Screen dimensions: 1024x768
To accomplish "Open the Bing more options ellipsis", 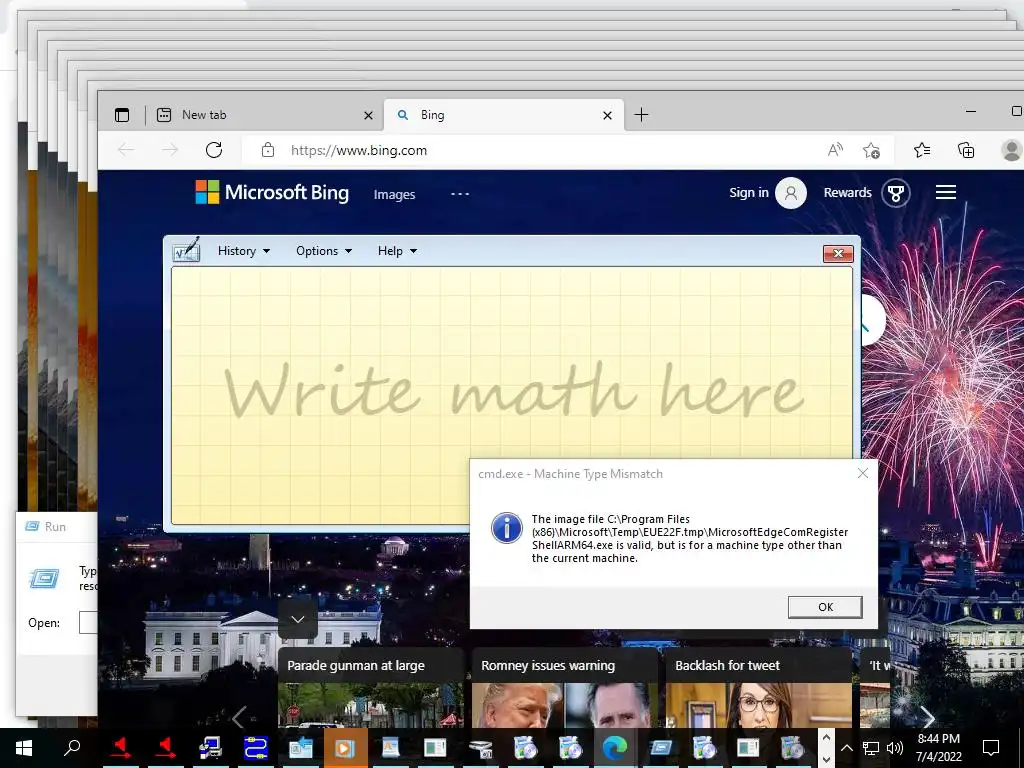I will [460, 194].
